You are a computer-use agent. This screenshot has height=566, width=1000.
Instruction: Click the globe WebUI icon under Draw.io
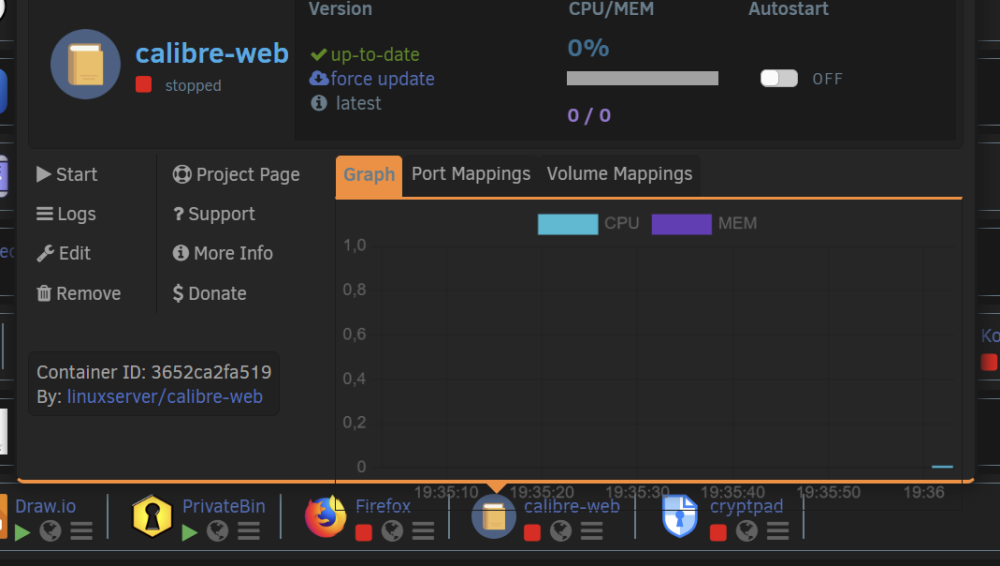(50, 531)
